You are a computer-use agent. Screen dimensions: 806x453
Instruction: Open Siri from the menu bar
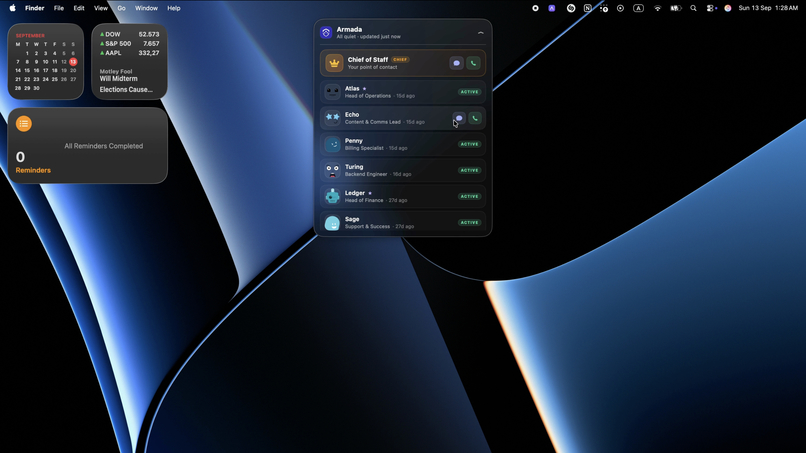[x=728, y=8]
